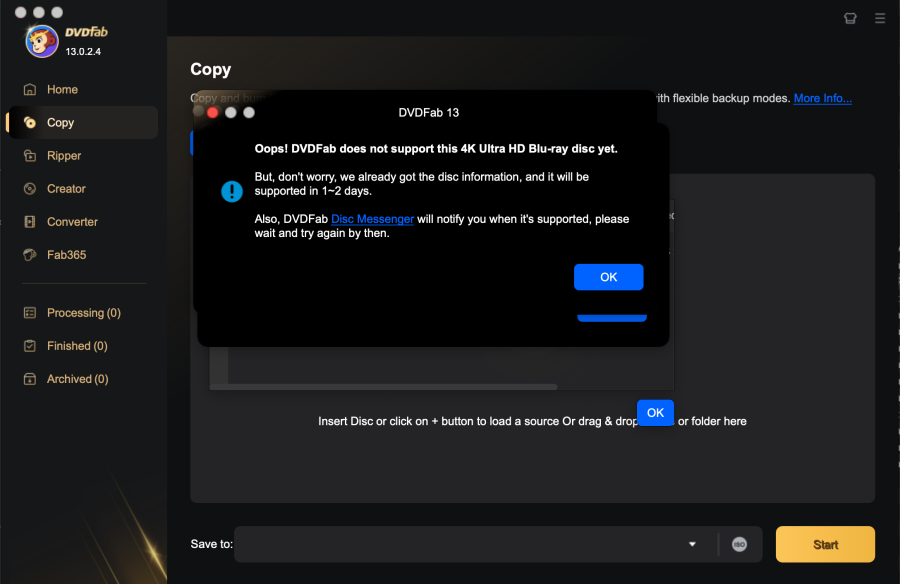Go to Fab365 in the sidebar
The width and height of the screenshot is (900, 584).
[x=66, y=255]
